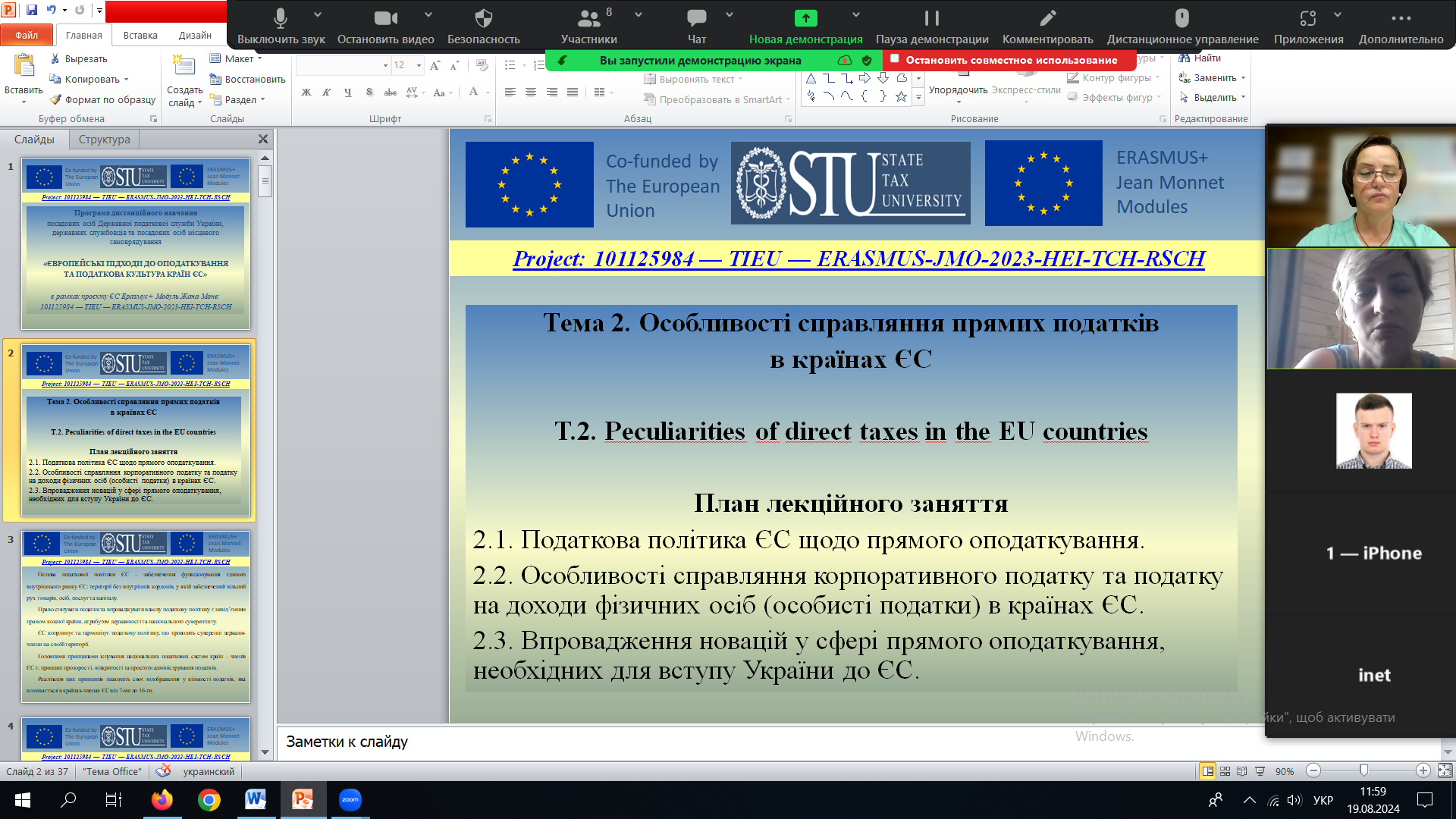Open Zoom Chat panel

pos(696,27)
